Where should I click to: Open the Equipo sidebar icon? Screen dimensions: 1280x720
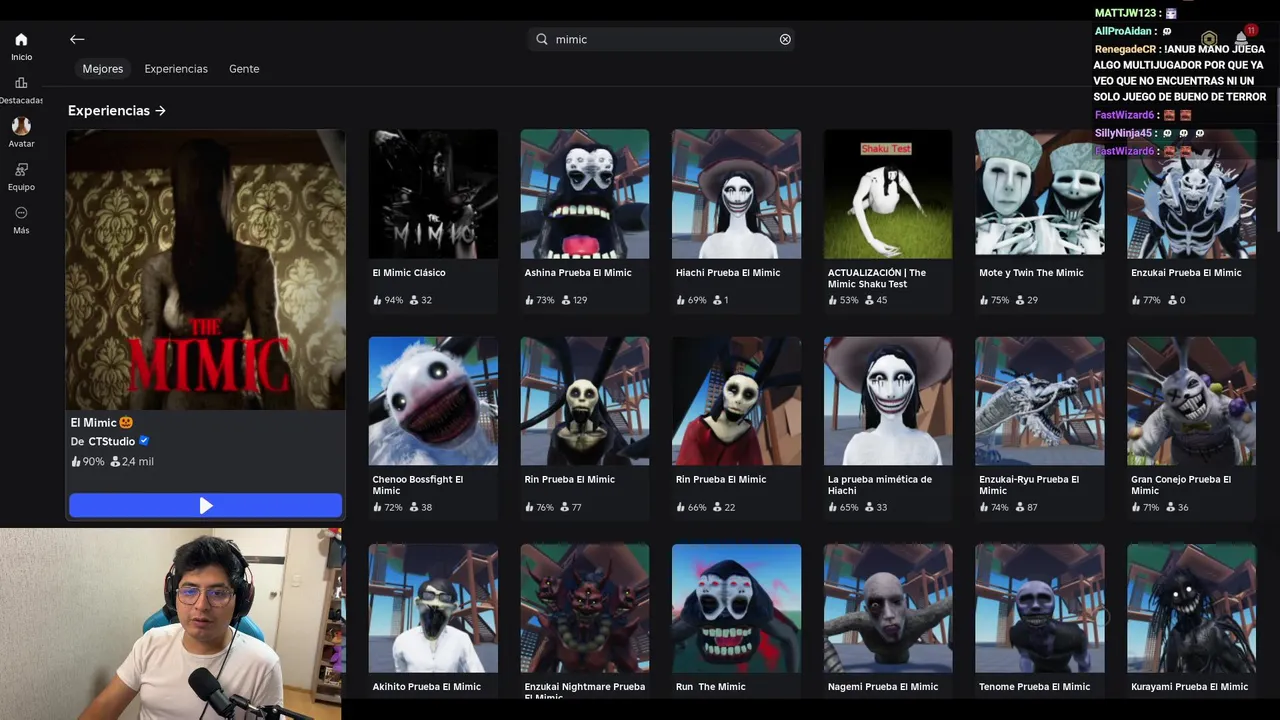click(x=21, y=170)
